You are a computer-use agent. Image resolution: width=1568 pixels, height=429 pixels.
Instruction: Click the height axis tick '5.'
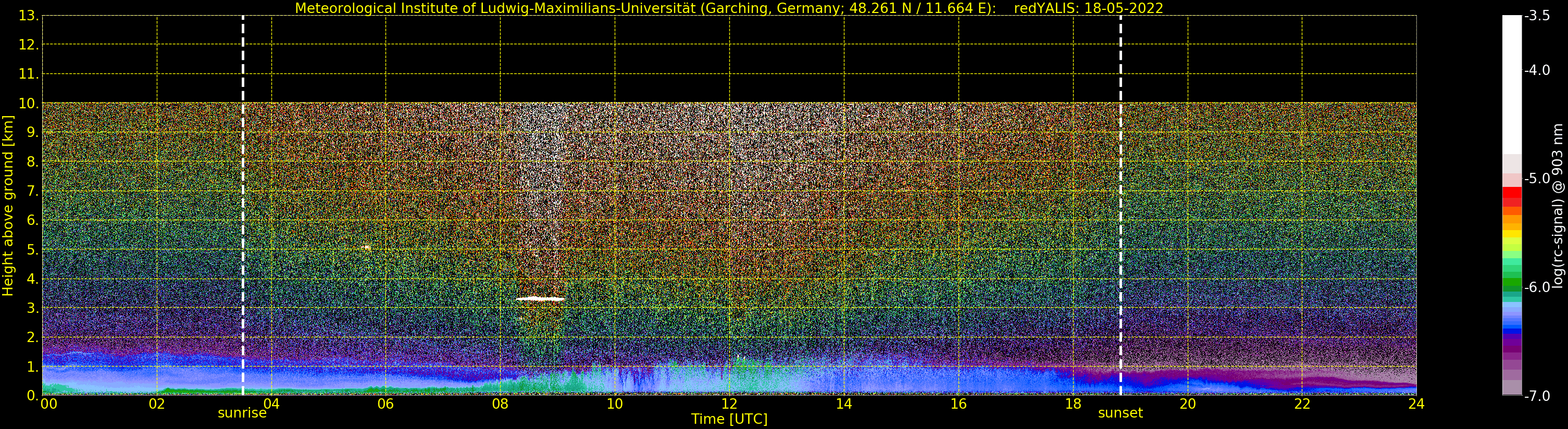pyautogui.click(x=33, y=250)
